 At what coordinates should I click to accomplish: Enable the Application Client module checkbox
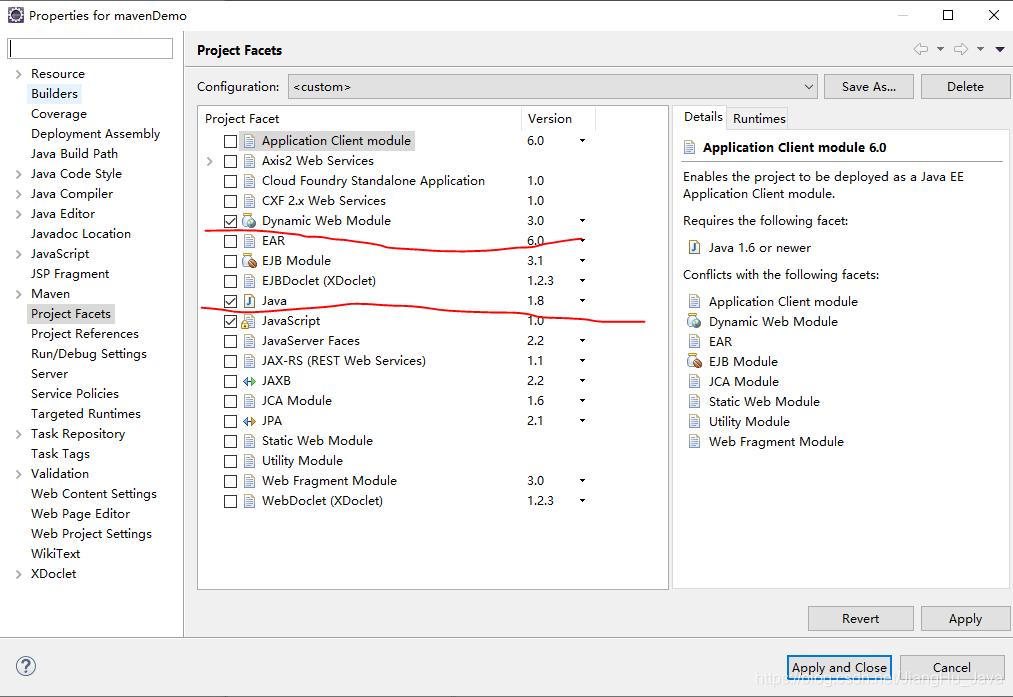click(x=230, y=141)
